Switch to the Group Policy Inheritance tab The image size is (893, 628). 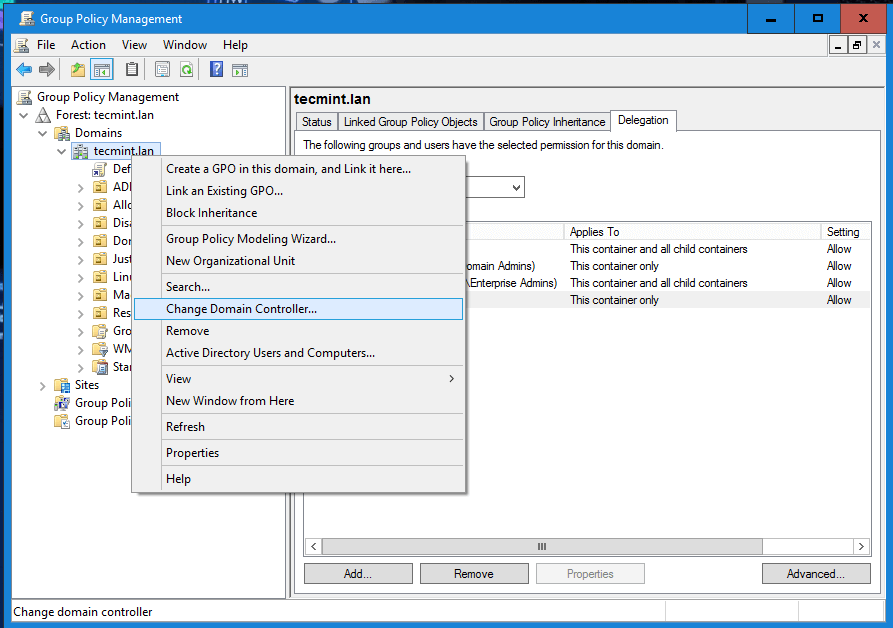click(547, 121)
